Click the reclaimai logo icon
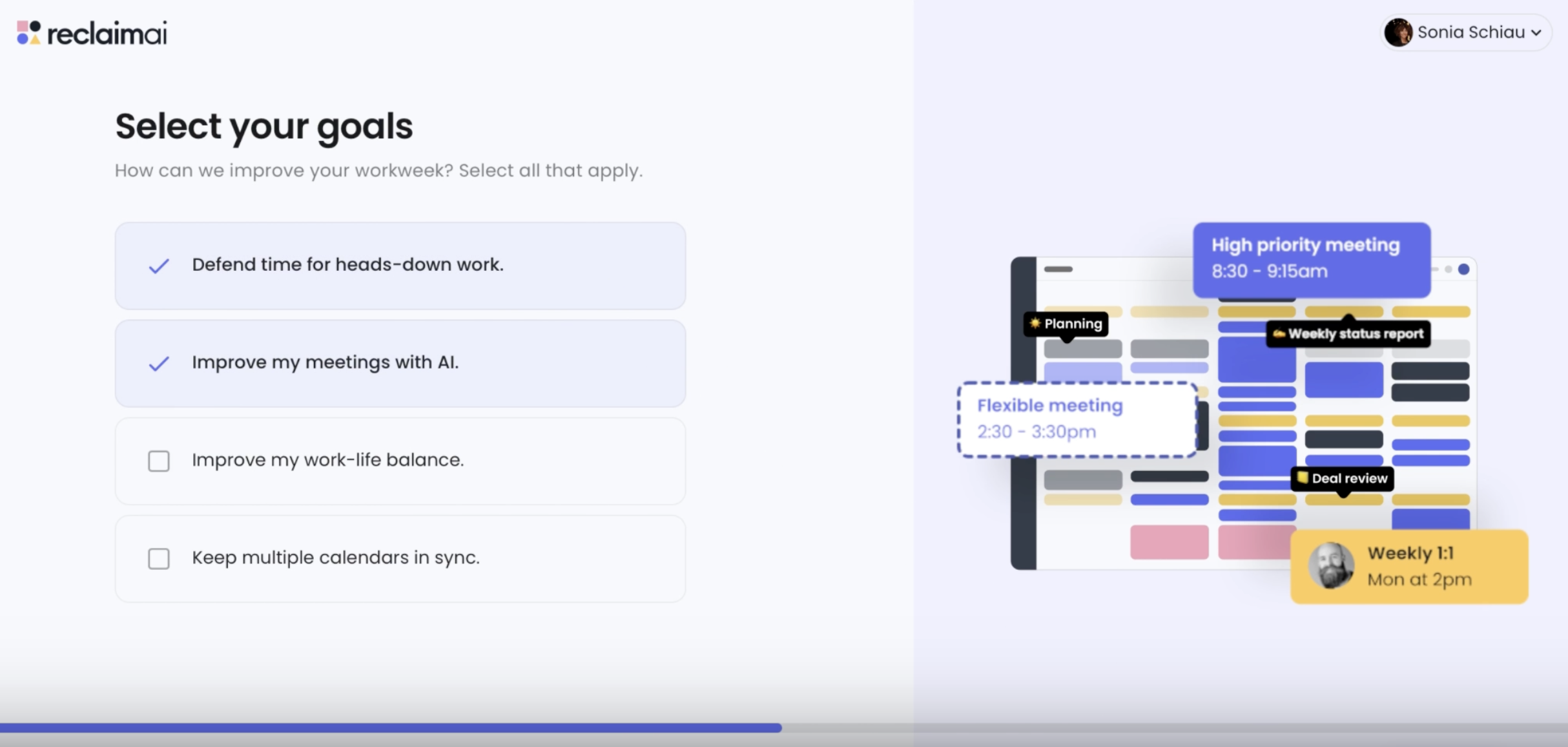This screenshot has width=1568, height=747. point(28,33)
